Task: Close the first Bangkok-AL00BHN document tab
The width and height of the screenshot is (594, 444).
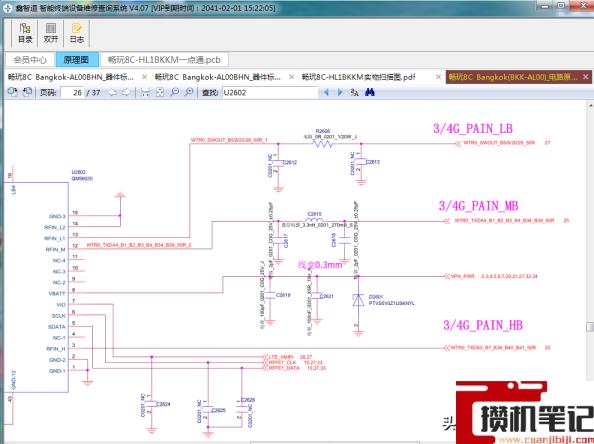Action: [x=144, y=77]
